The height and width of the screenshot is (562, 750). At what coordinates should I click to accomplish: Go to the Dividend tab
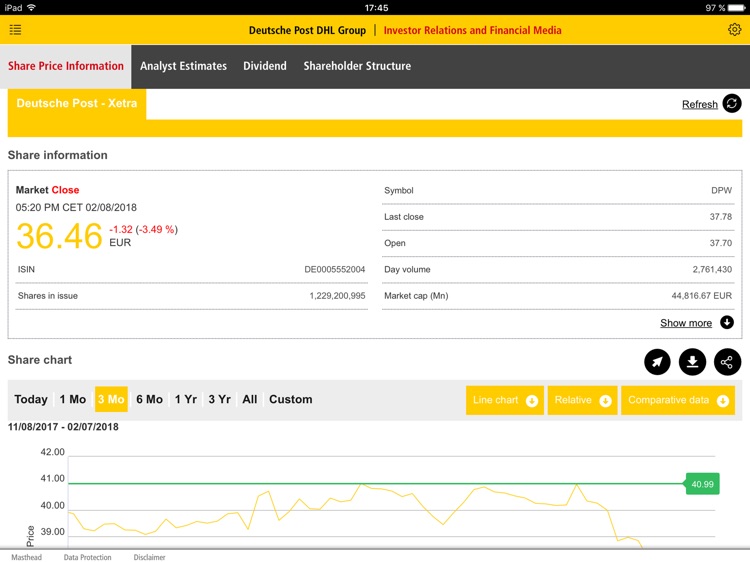pyautogui.click(x=265, y=66)
